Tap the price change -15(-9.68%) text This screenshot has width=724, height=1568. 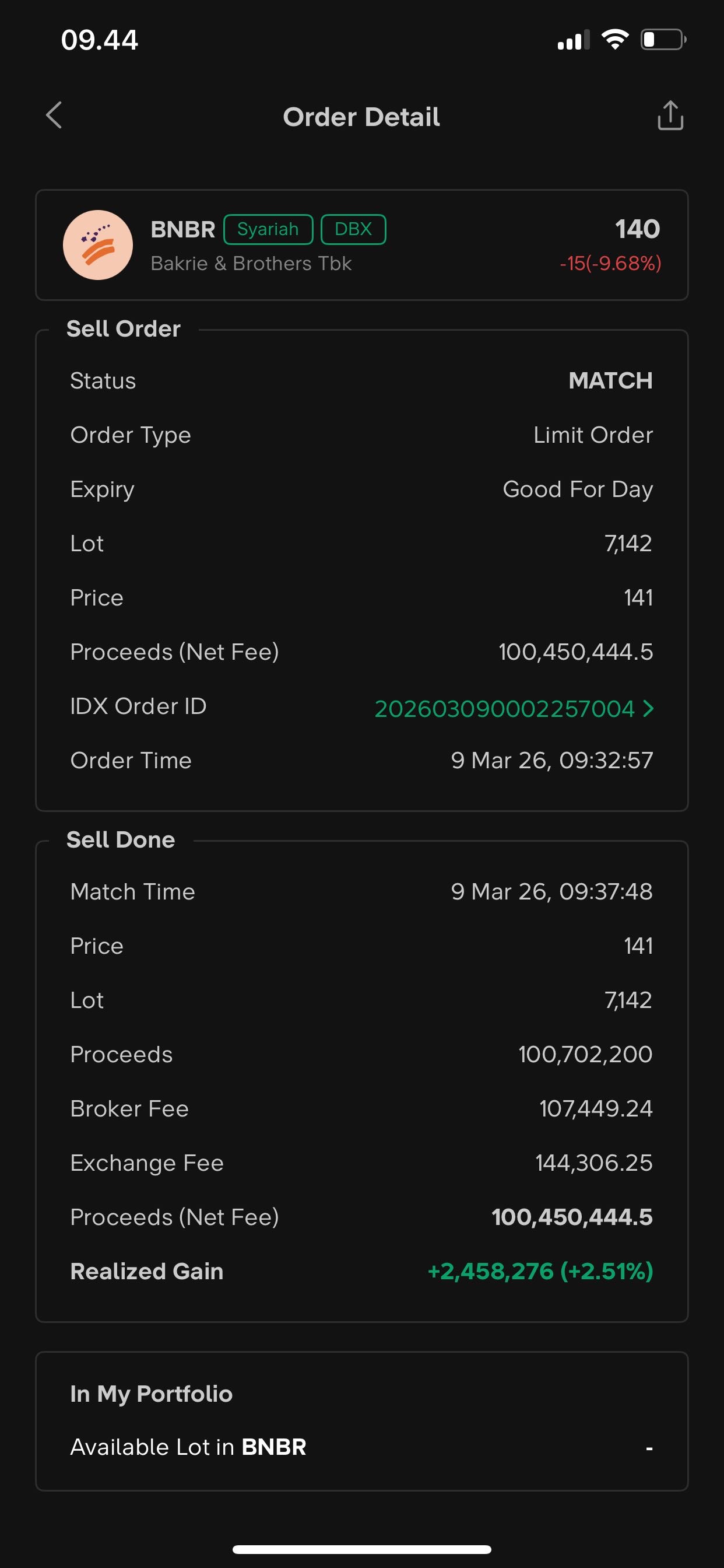610,264
